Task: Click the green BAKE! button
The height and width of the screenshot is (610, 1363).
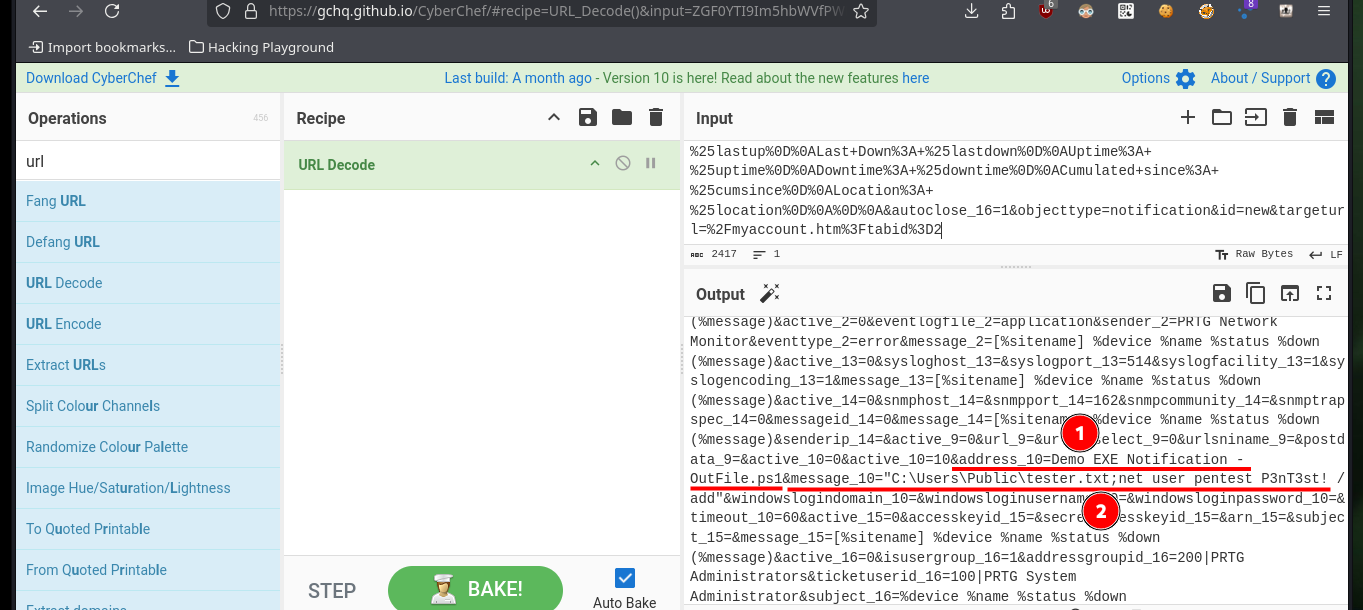Action: pyautogui.click(x=474, y=589)
